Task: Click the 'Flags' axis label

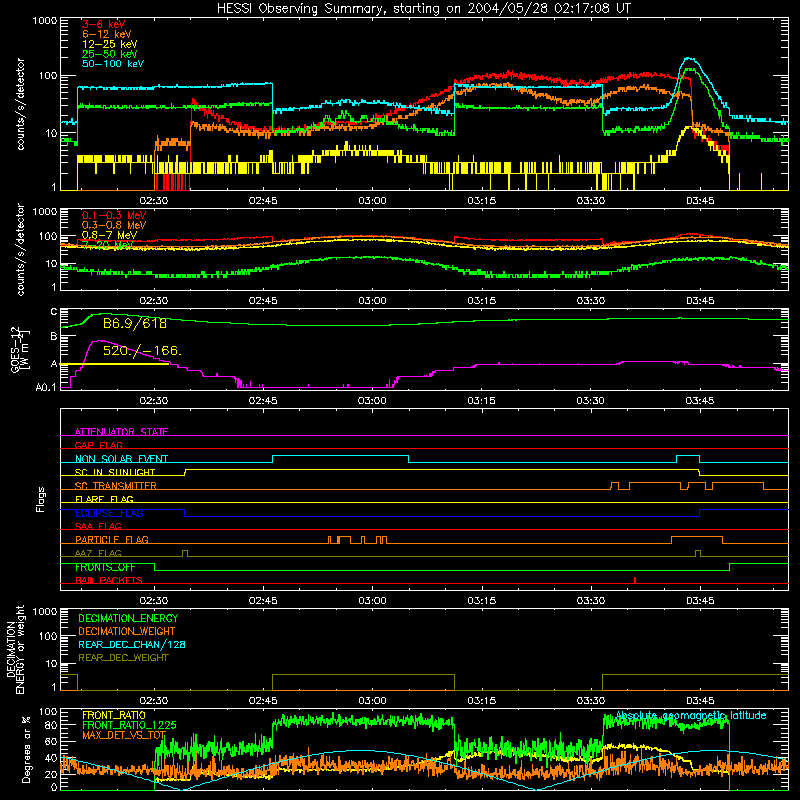Action: 40,499
